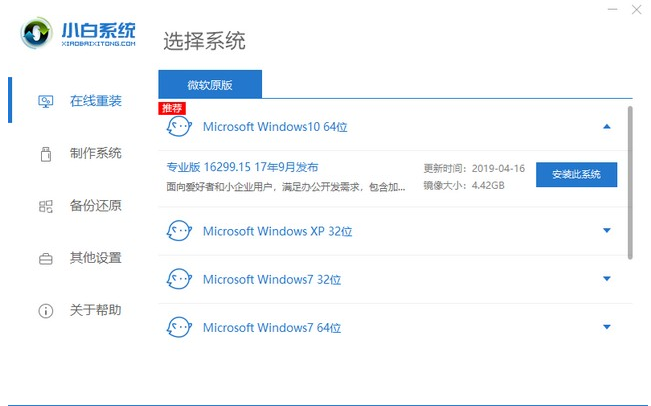Expand the Microsoft Windows7 64位 arrow

click(x=606, y=327)
